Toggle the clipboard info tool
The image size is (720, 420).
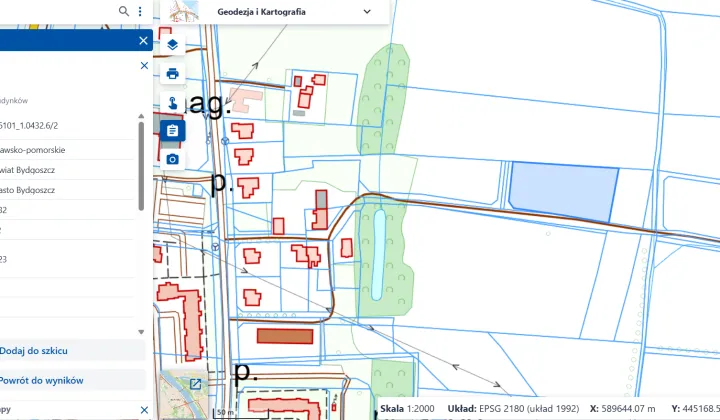pos(173,131)
